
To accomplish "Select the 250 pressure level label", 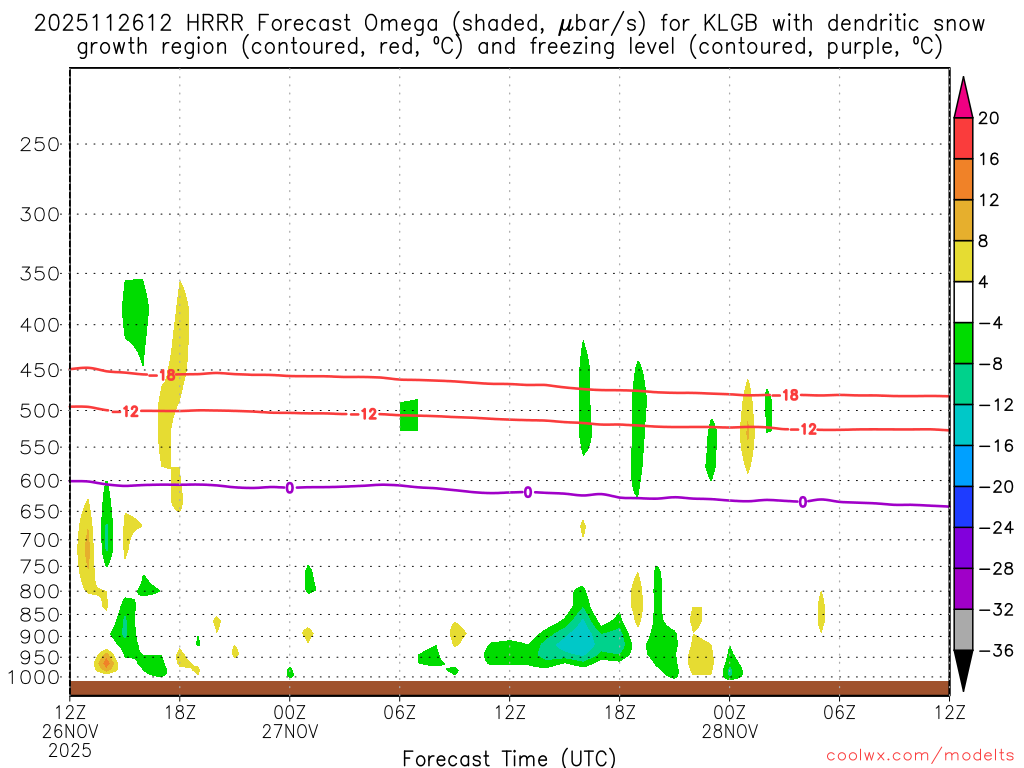I will [40, 144].
